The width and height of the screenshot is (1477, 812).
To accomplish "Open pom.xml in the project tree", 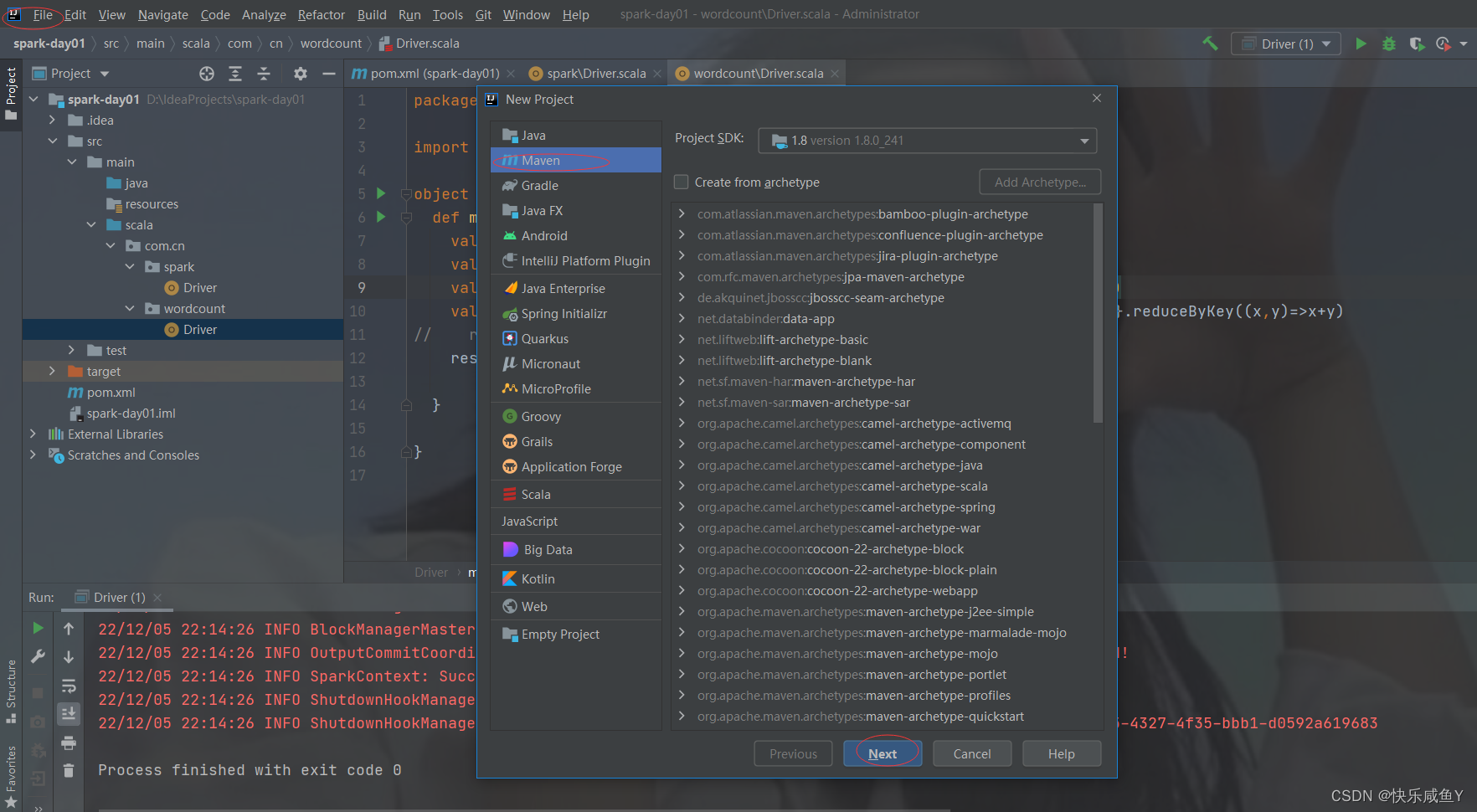I will click(x=111, y=392).
